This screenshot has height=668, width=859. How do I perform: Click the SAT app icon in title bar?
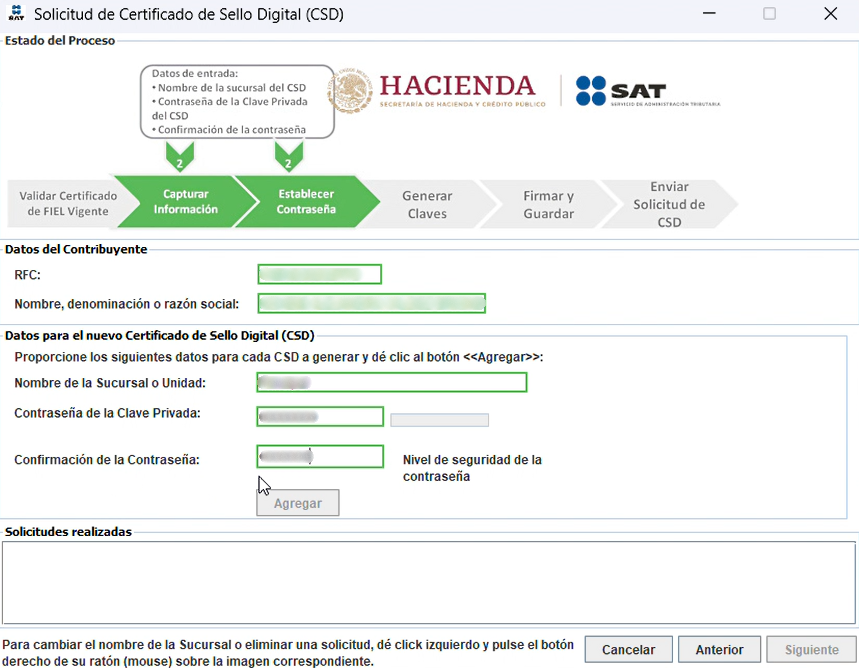(x=16, y=14)
